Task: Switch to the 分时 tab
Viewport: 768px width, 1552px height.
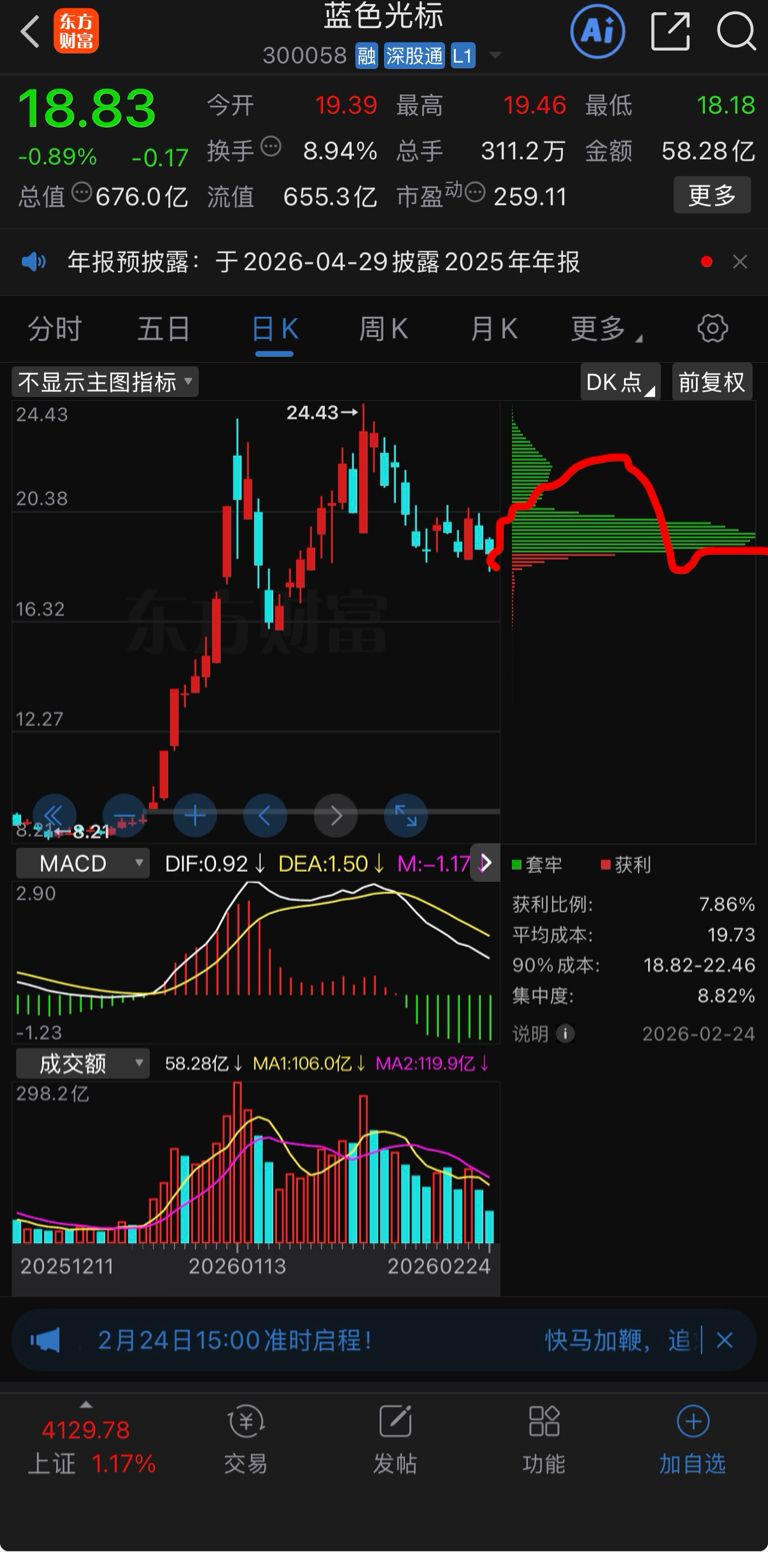Action: (x=54, y=329)
